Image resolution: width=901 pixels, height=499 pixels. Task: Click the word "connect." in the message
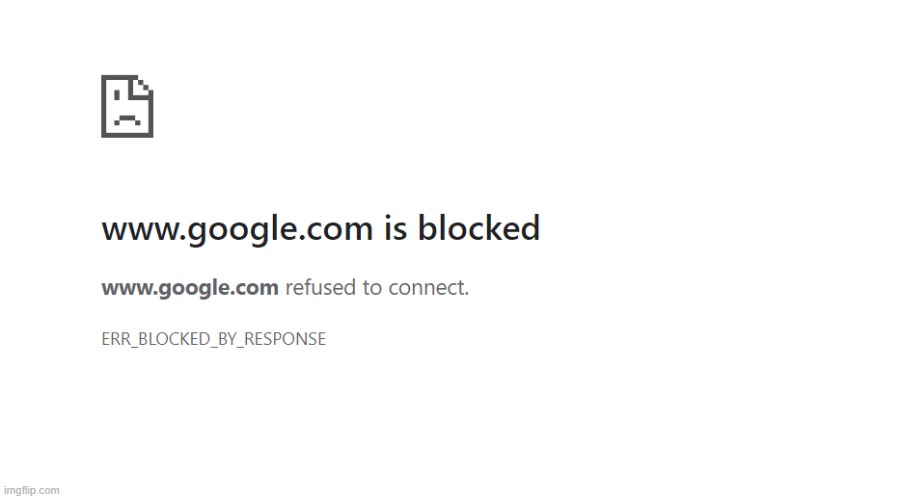point(431,289)
